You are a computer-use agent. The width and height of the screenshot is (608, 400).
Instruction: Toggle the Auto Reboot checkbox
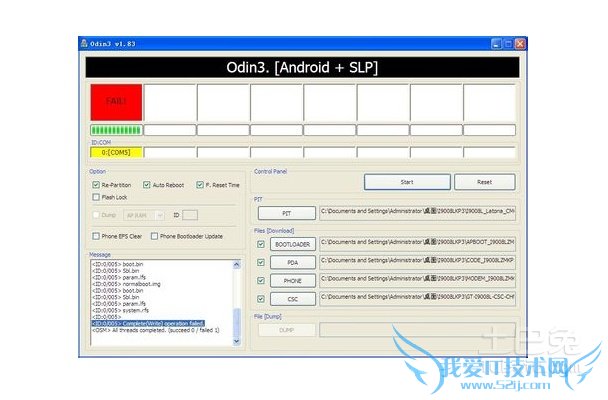147,184
